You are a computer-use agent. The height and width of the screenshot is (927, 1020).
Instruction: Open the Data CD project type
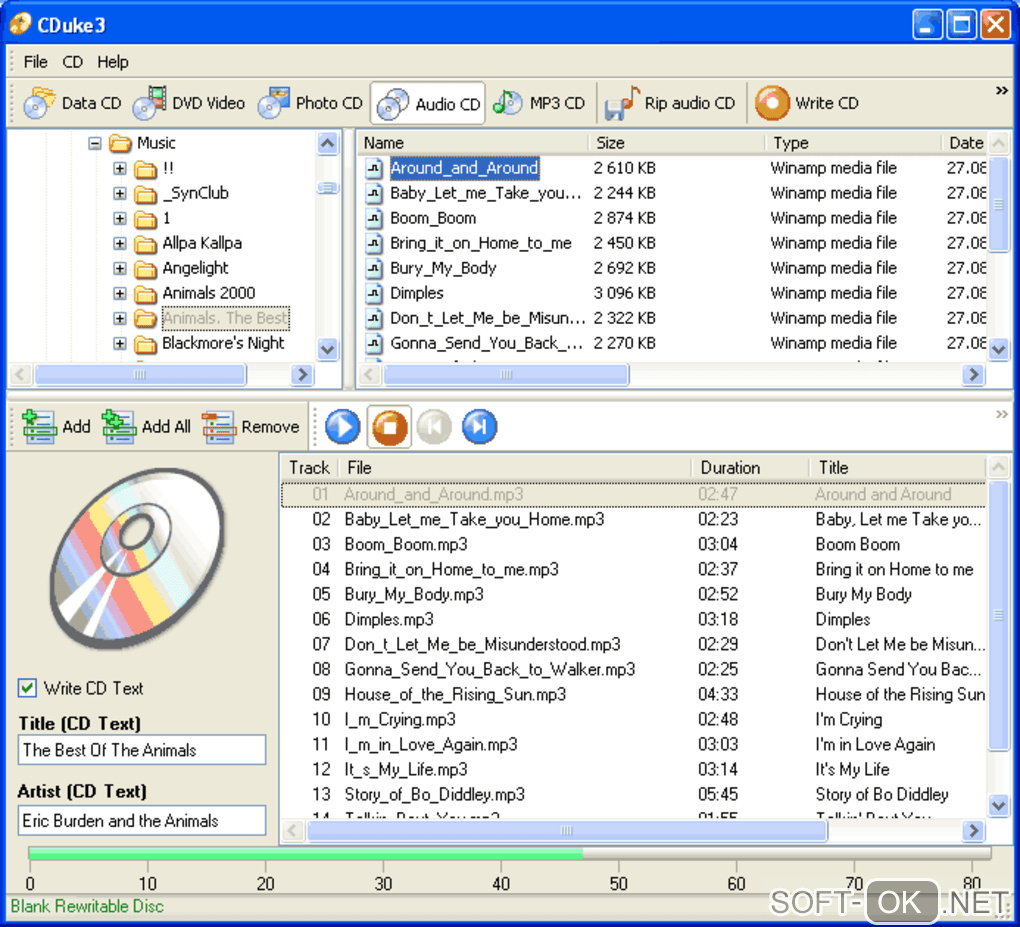(72, 103)
